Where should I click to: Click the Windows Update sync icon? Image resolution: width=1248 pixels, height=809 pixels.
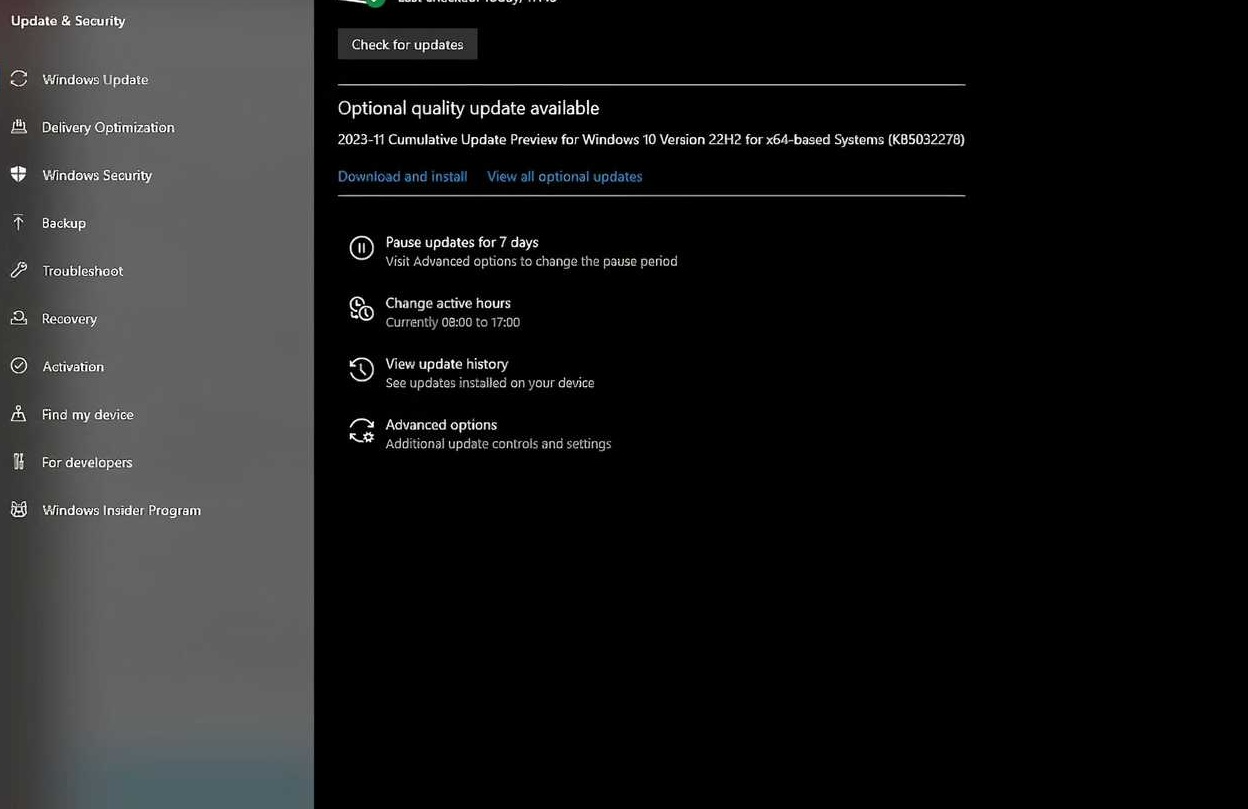coord(18,79)
